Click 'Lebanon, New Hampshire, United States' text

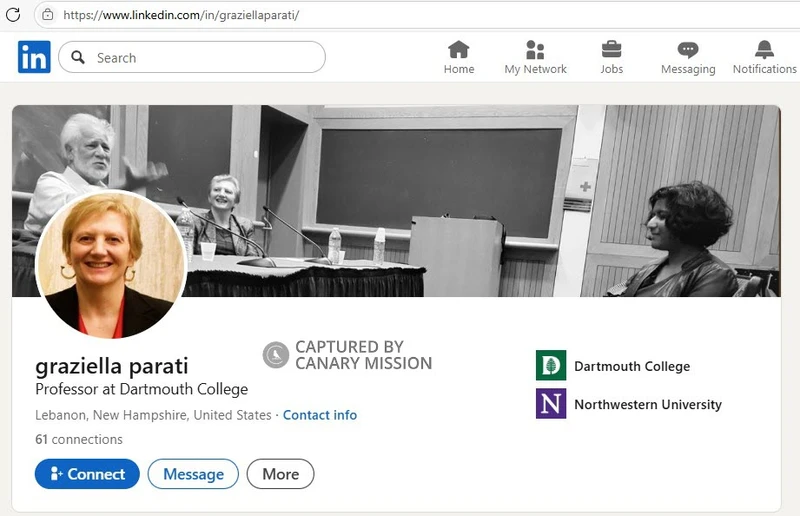tap(153, 415)
